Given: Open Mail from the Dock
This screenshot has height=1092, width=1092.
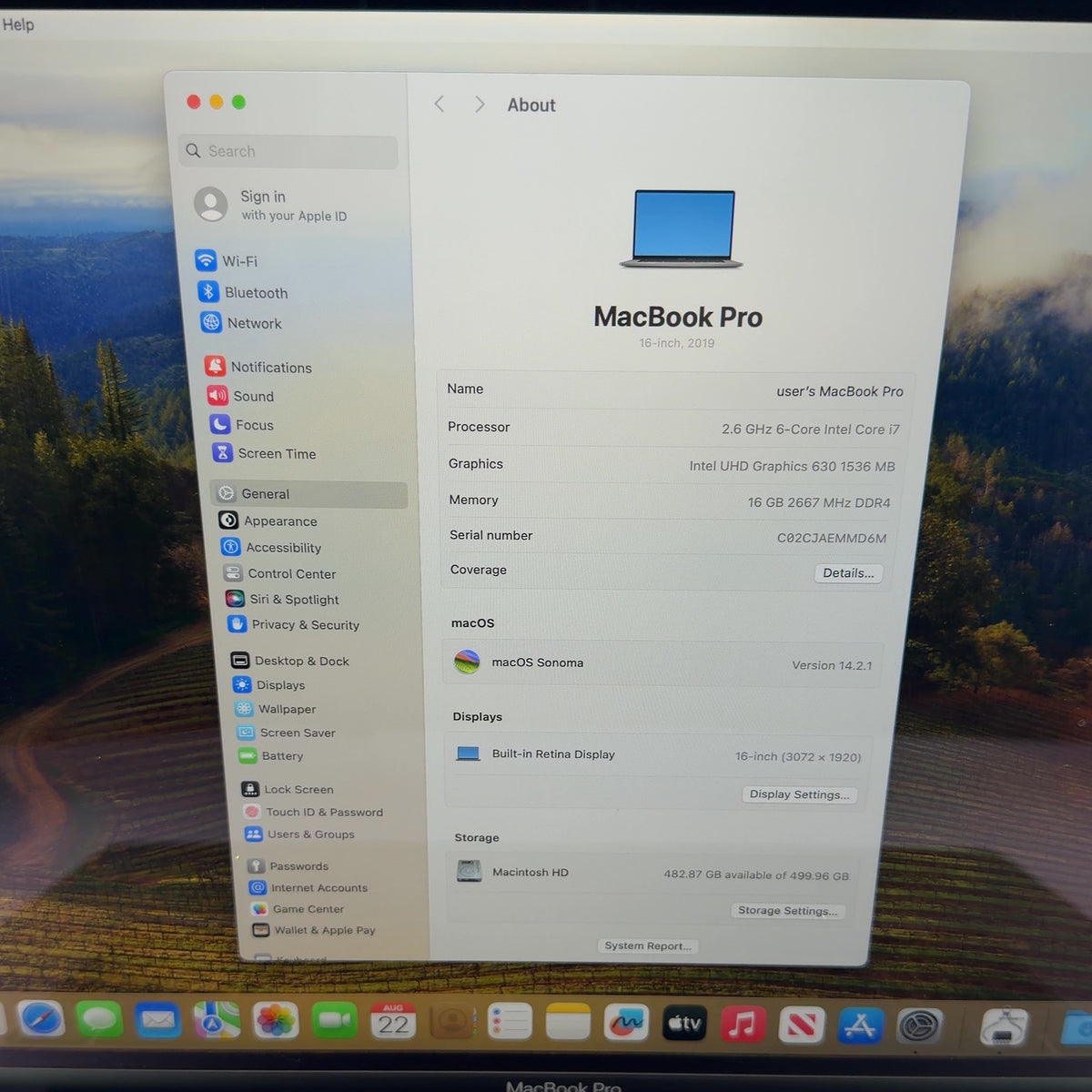Looking at the screenshot, I should click(x=158, y=1021).
